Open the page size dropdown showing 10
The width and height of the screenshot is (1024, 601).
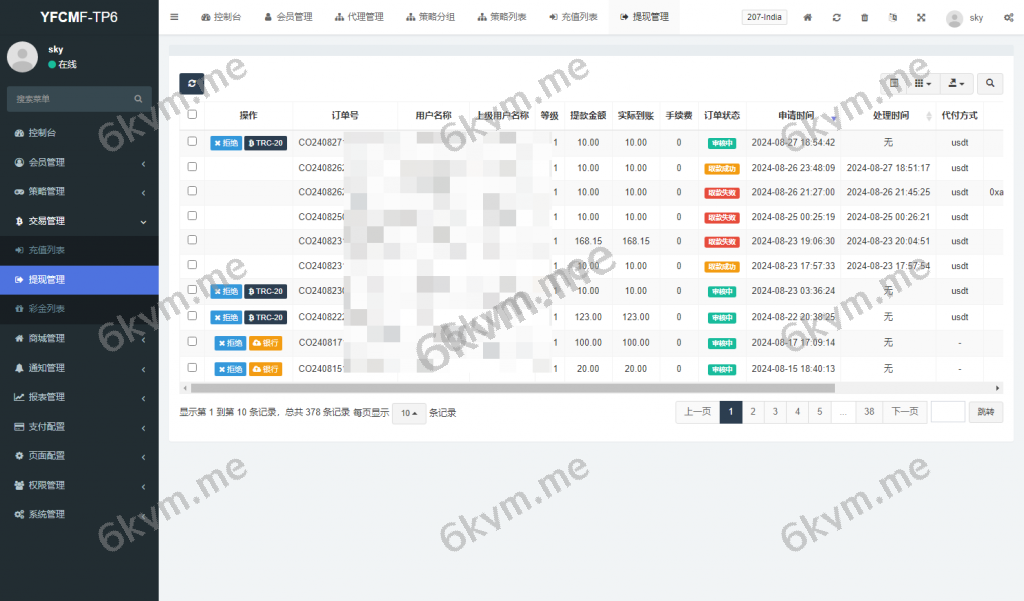point(408,412)
